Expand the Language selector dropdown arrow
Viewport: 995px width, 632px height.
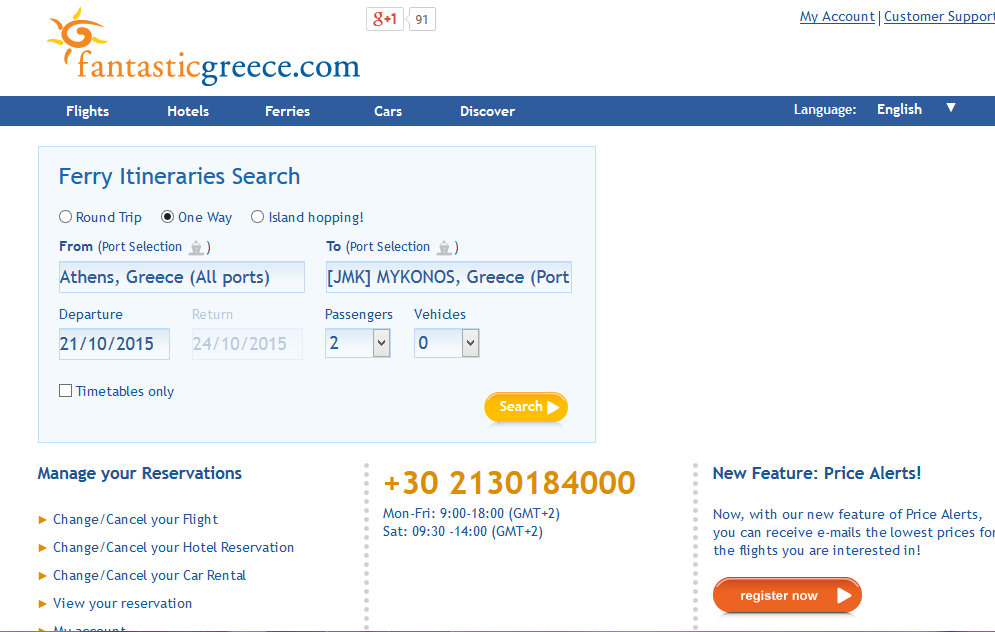tap(951, 108)
